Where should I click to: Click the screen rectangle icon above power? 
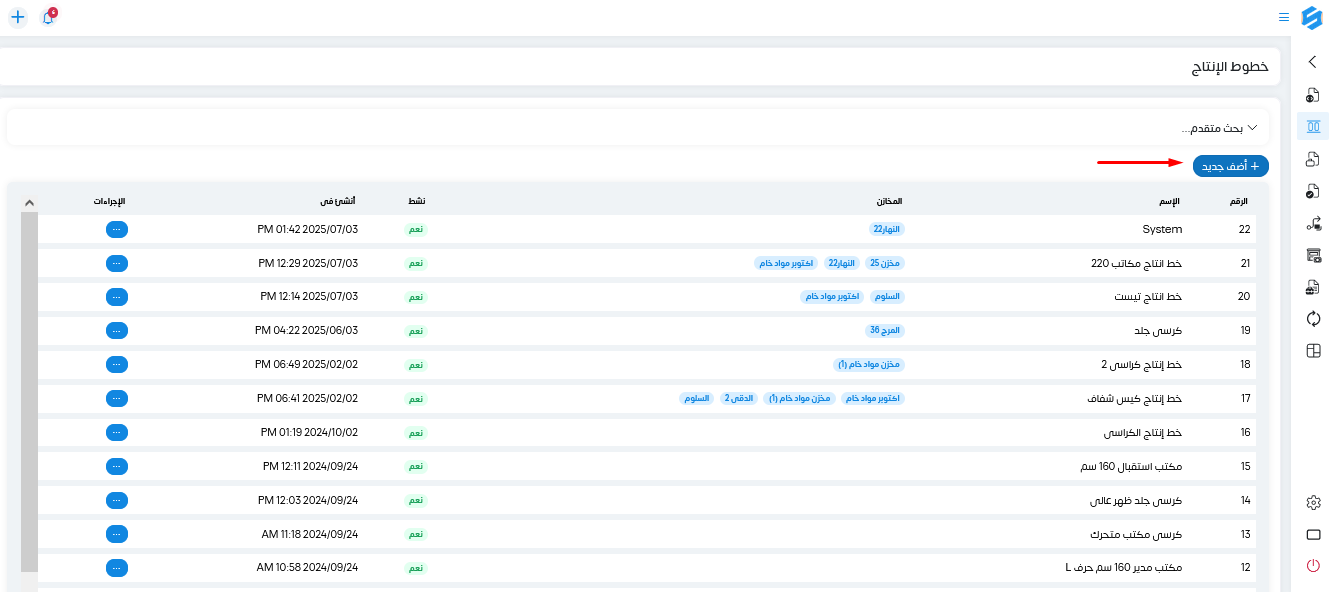coord(1314,535)
